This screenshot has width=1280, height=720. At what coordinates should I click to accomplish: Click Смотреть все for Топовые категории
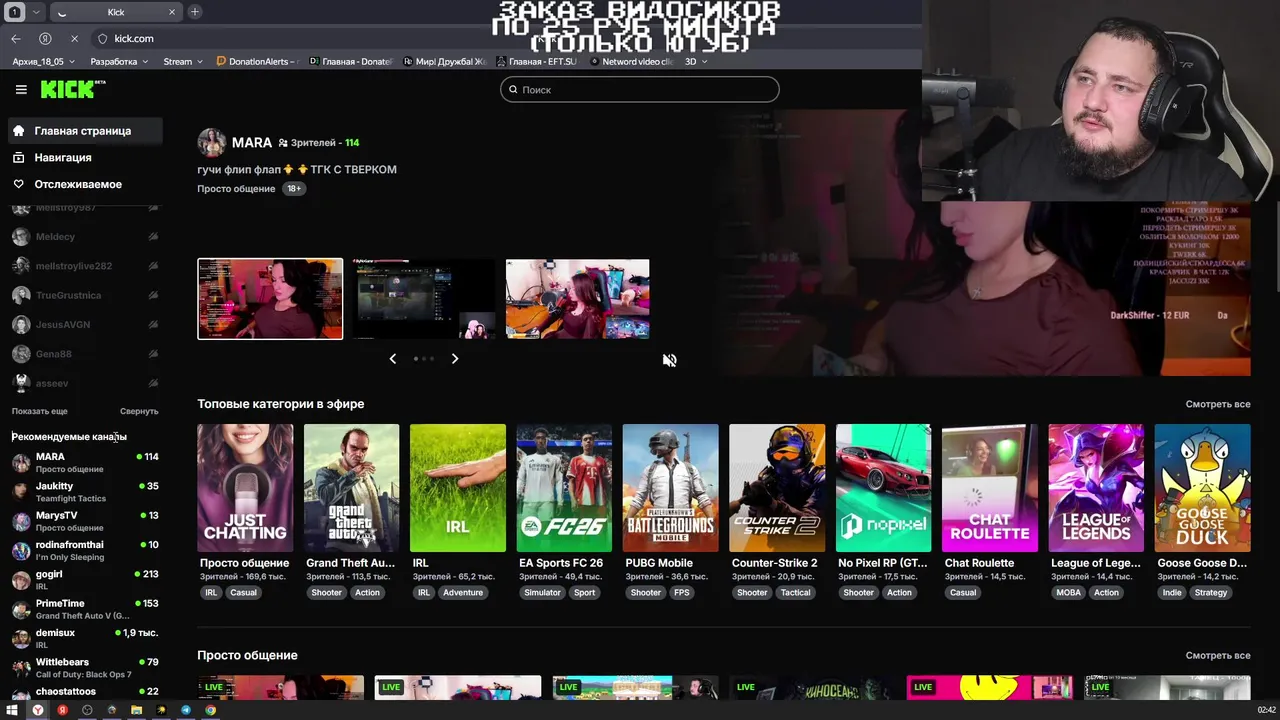coord(1218,404)
